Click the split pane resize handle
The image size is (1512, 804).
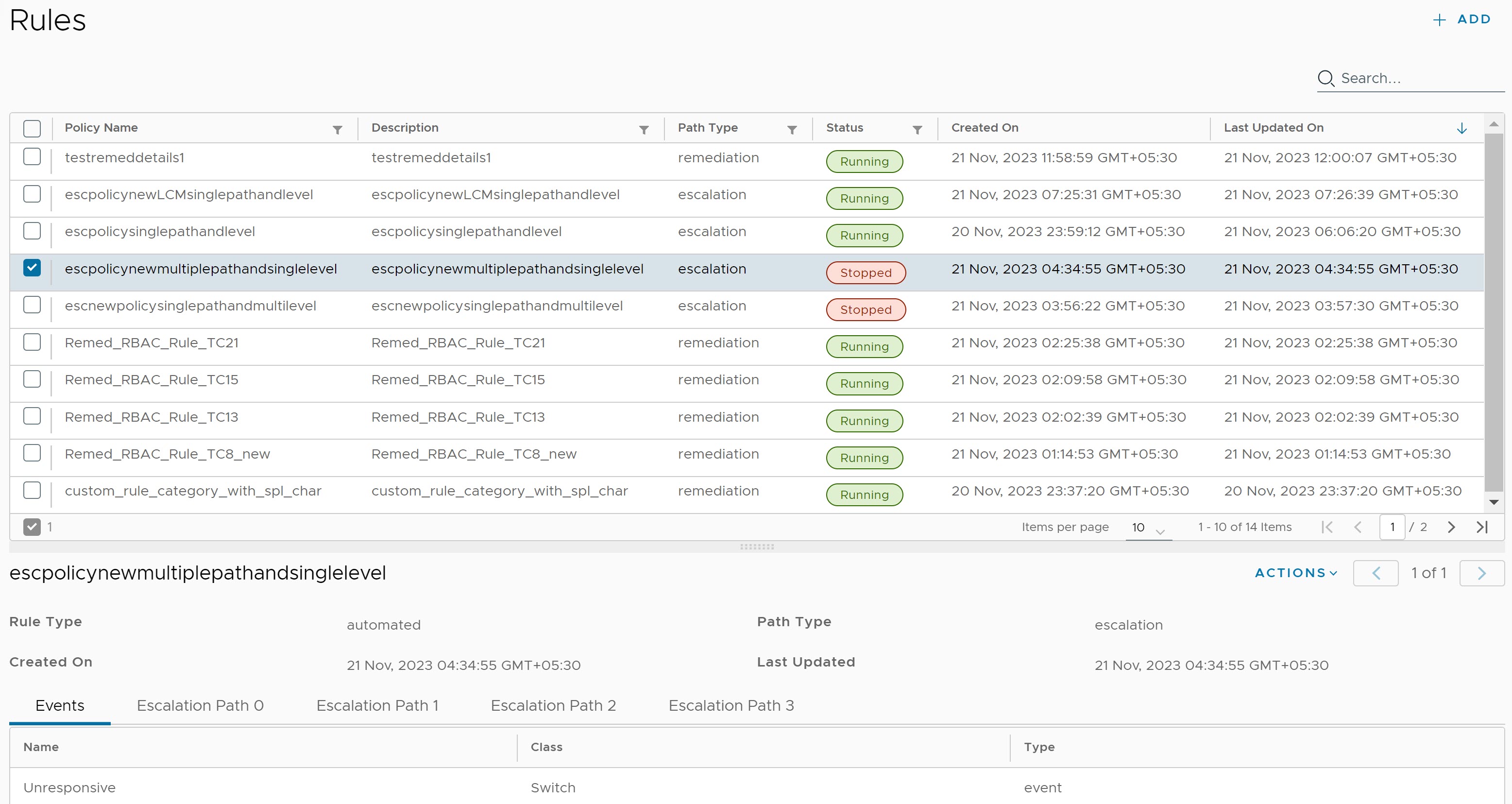(757, 547)
